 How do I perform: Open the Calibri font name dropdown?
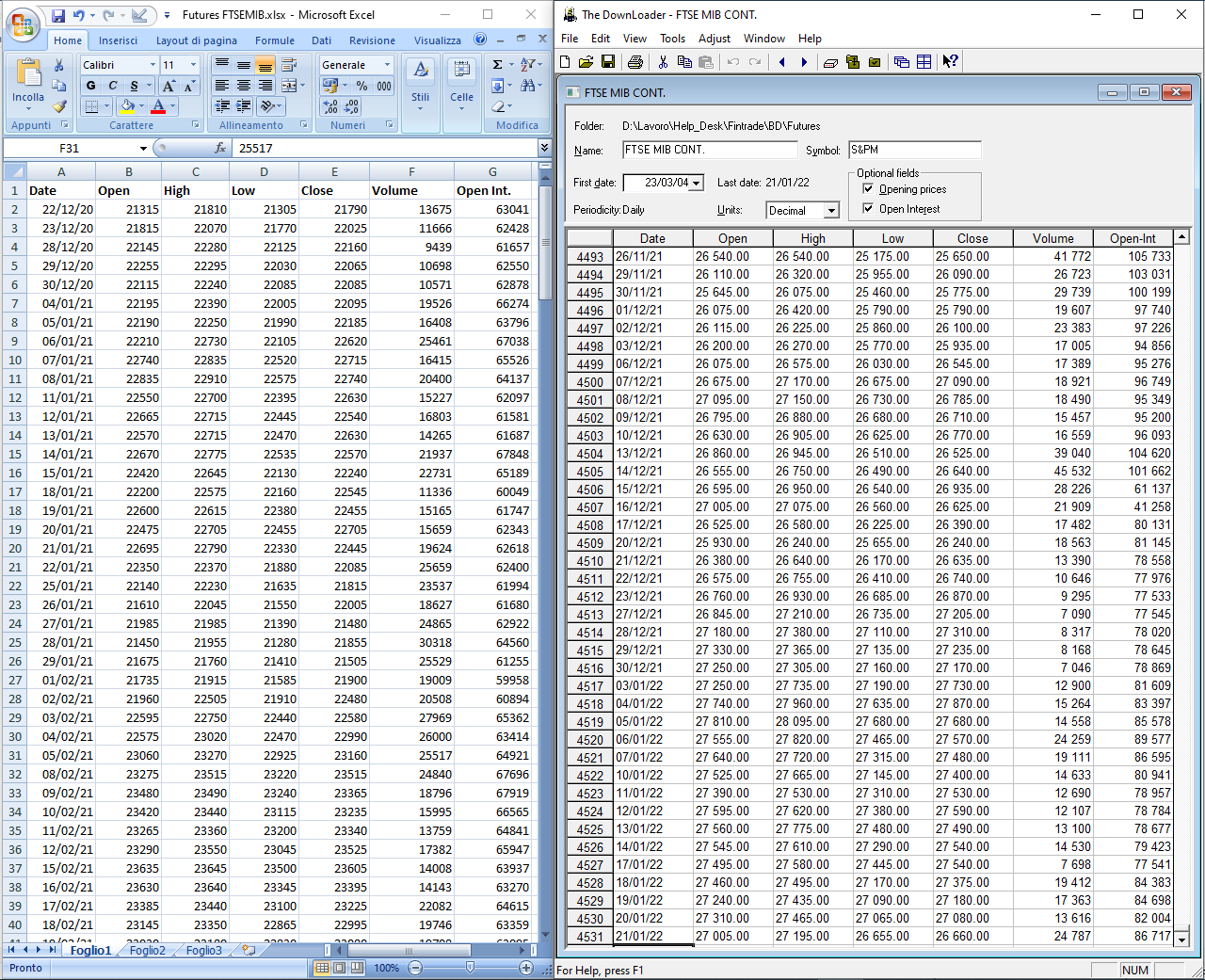tap(153, 65)
